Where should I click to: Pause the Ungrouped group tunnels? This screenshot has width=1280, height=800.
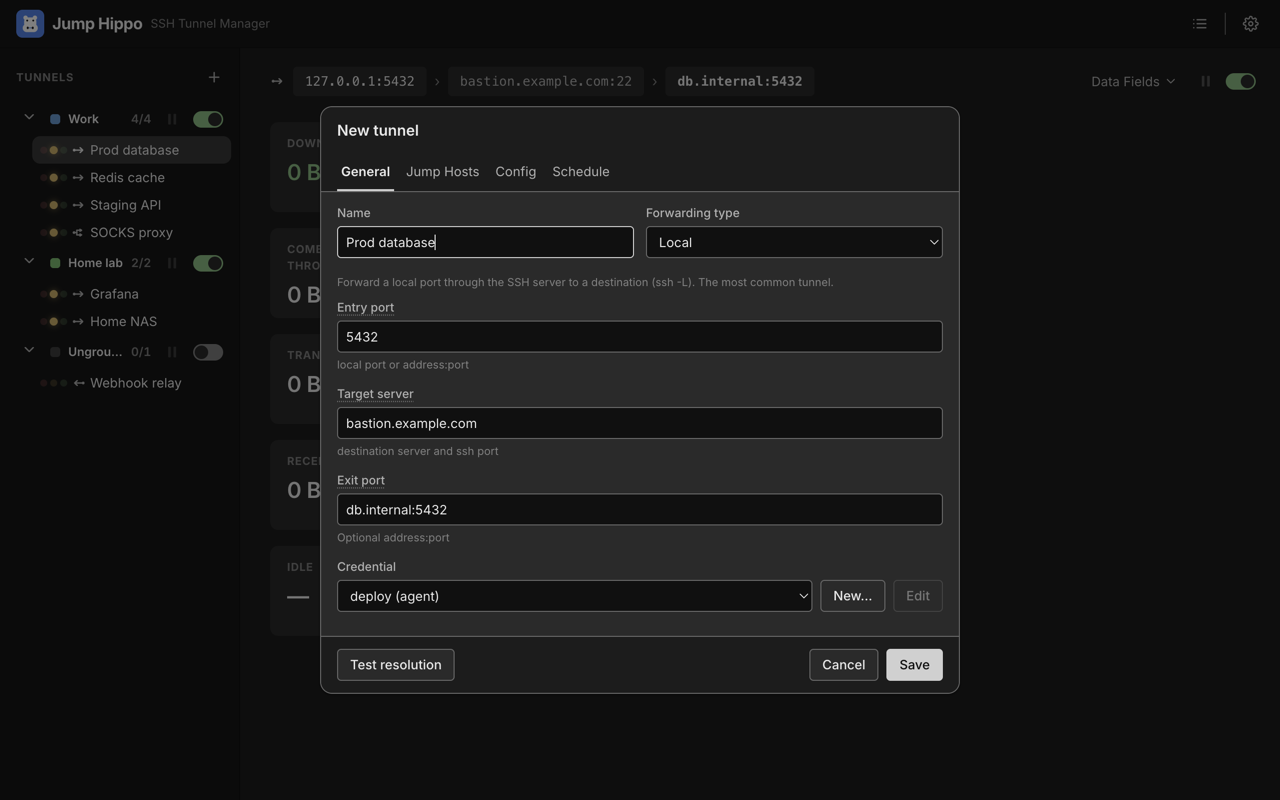172,352
